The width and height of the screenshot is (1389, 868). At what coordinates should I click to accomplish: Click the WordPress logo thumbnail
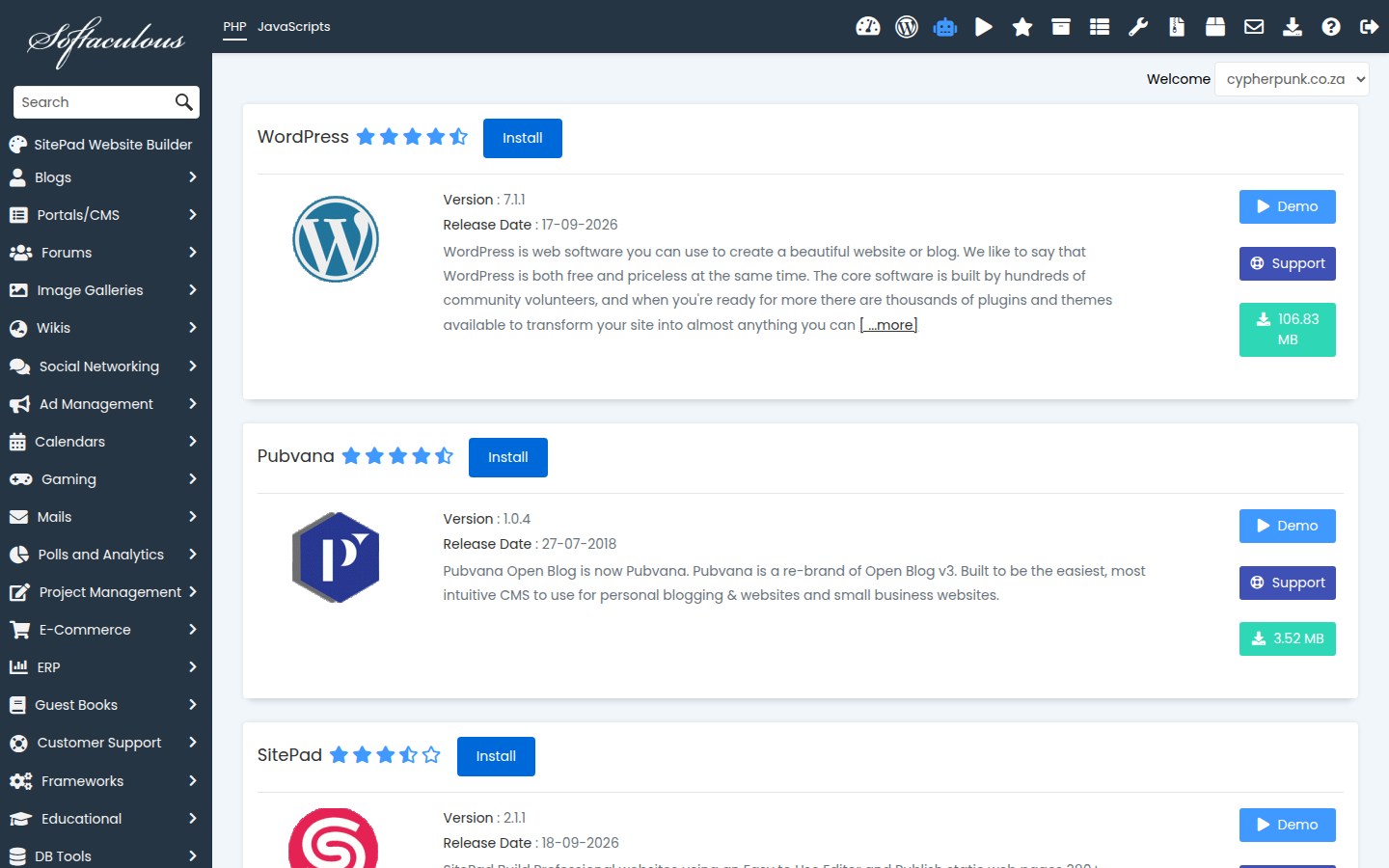(x=336, y=239)
